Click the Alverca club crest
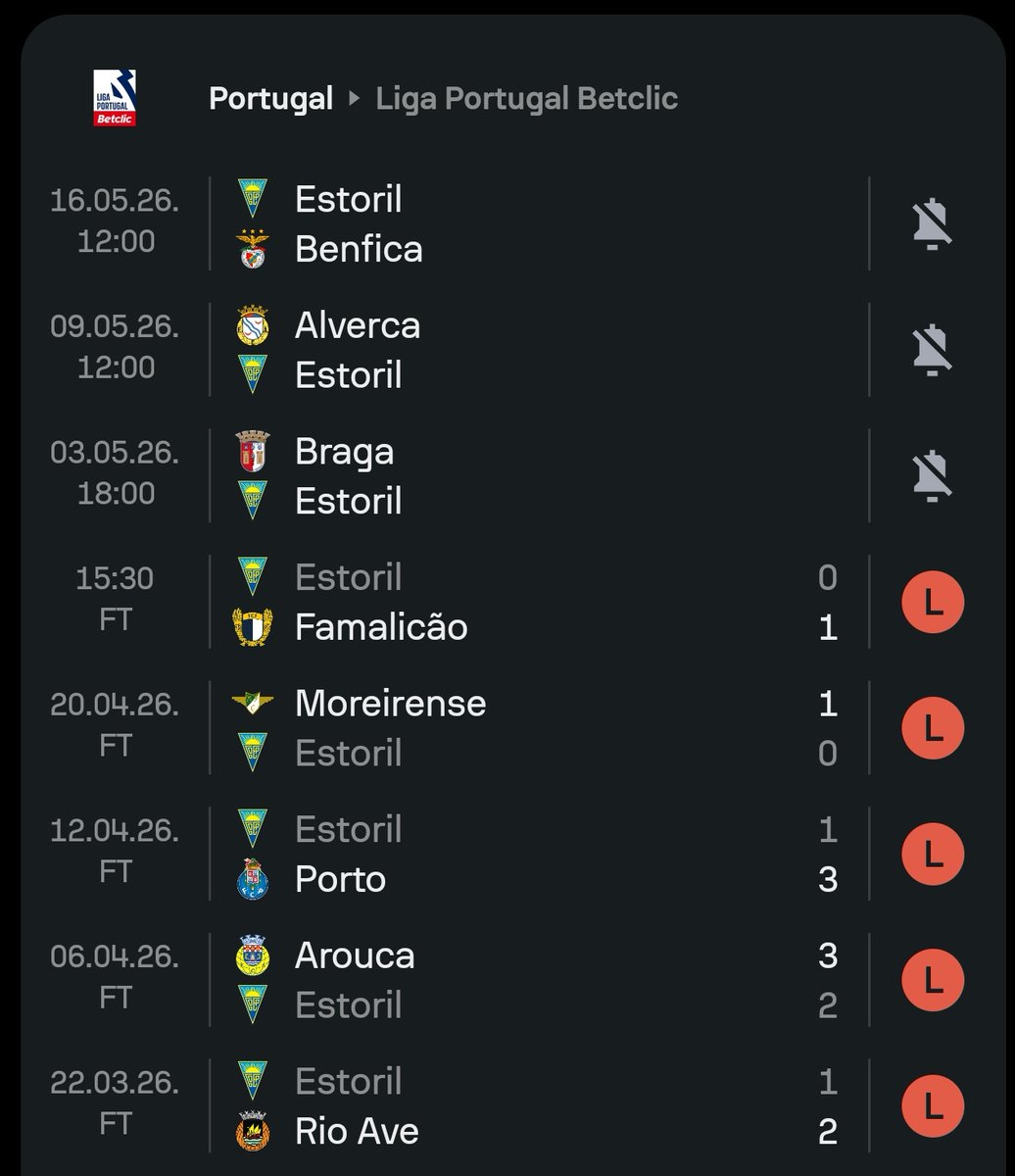1015x1176 pixels. 253,325
